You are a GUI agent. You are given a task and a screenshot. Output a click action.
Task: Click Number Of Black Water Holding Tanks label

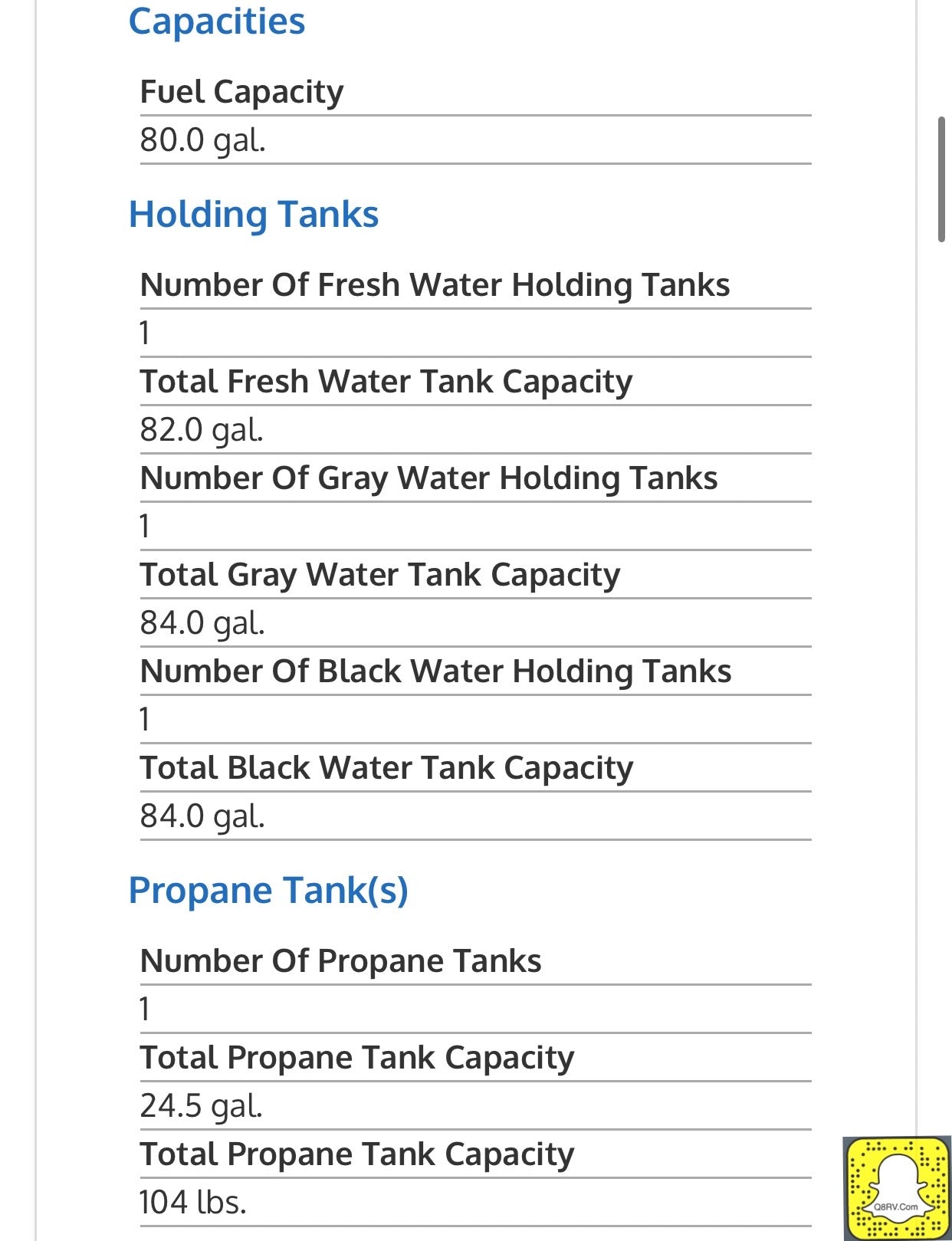435,671
